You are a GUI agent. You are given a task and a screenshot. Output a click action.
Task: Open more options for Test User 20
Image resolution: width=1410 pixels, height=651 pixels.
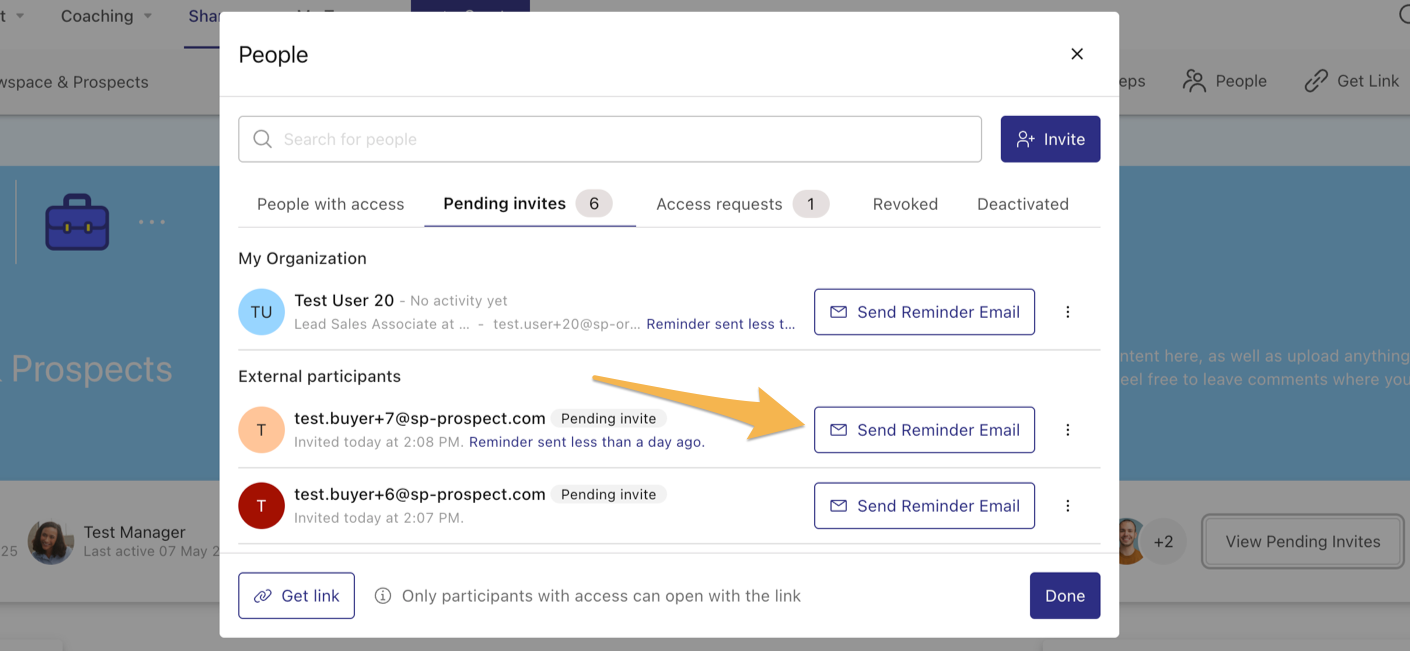click(1068, 312)
